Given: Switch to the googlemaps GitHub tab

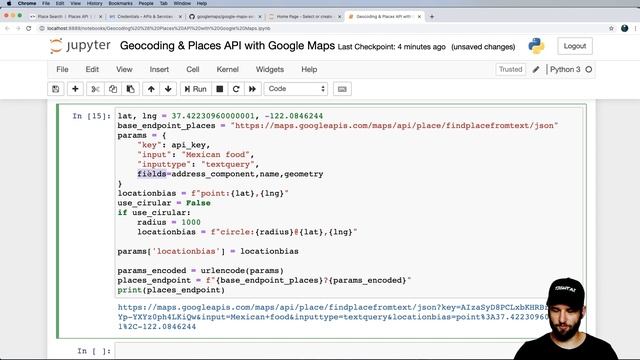Looking at the screenshot, I should click(x=224, y=16).
